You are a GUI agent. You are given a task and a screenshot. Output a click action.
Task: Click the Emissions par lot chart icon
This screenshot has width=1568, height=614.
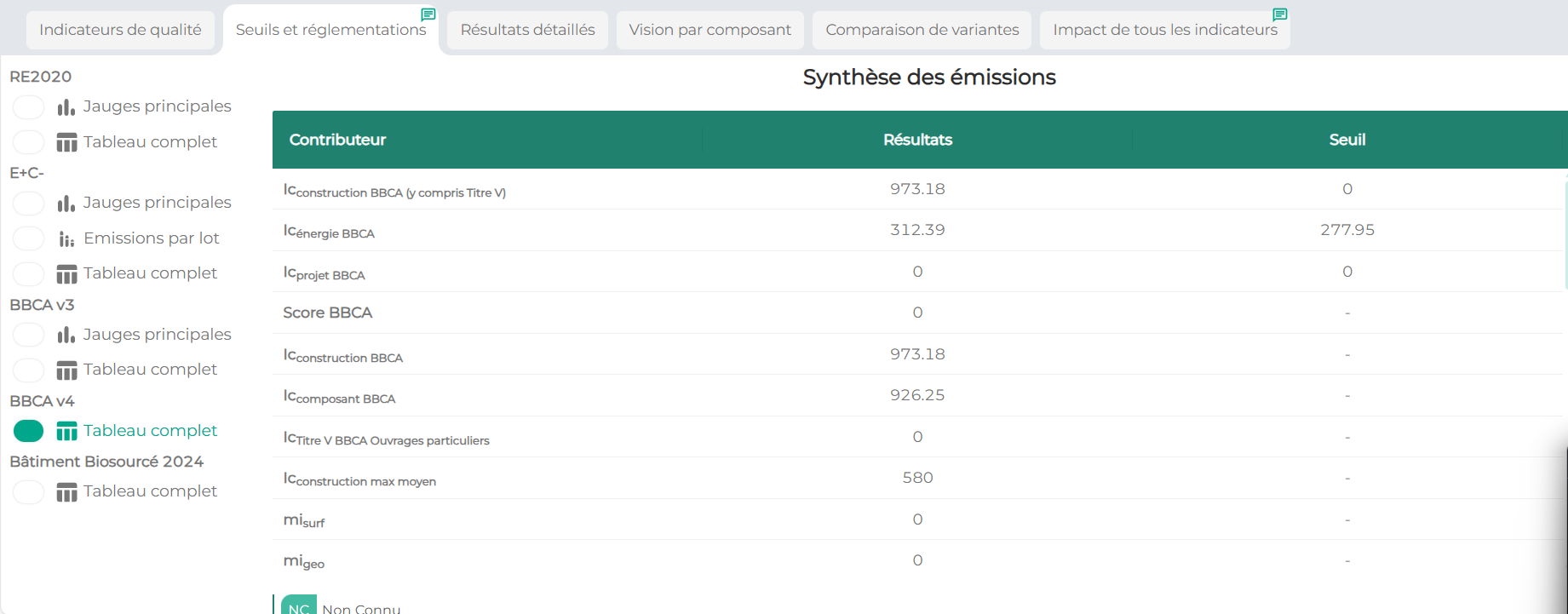[66, 239]
